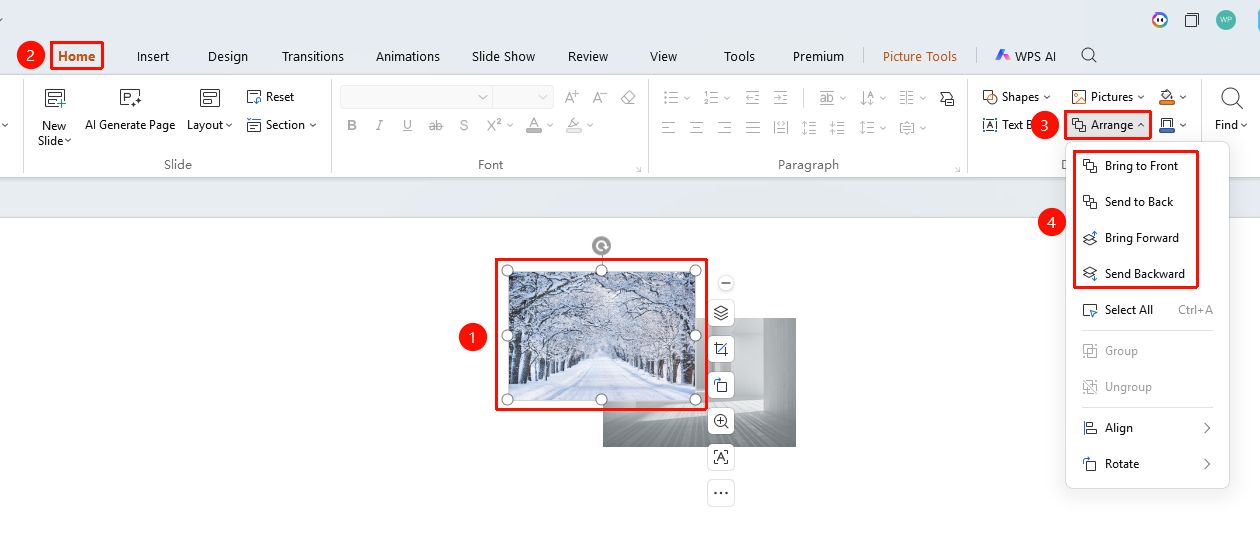The width and height of the screenshot is (1260, 537).
Task: Click the decrease indent icon
Action: click(x=751, y=97)
